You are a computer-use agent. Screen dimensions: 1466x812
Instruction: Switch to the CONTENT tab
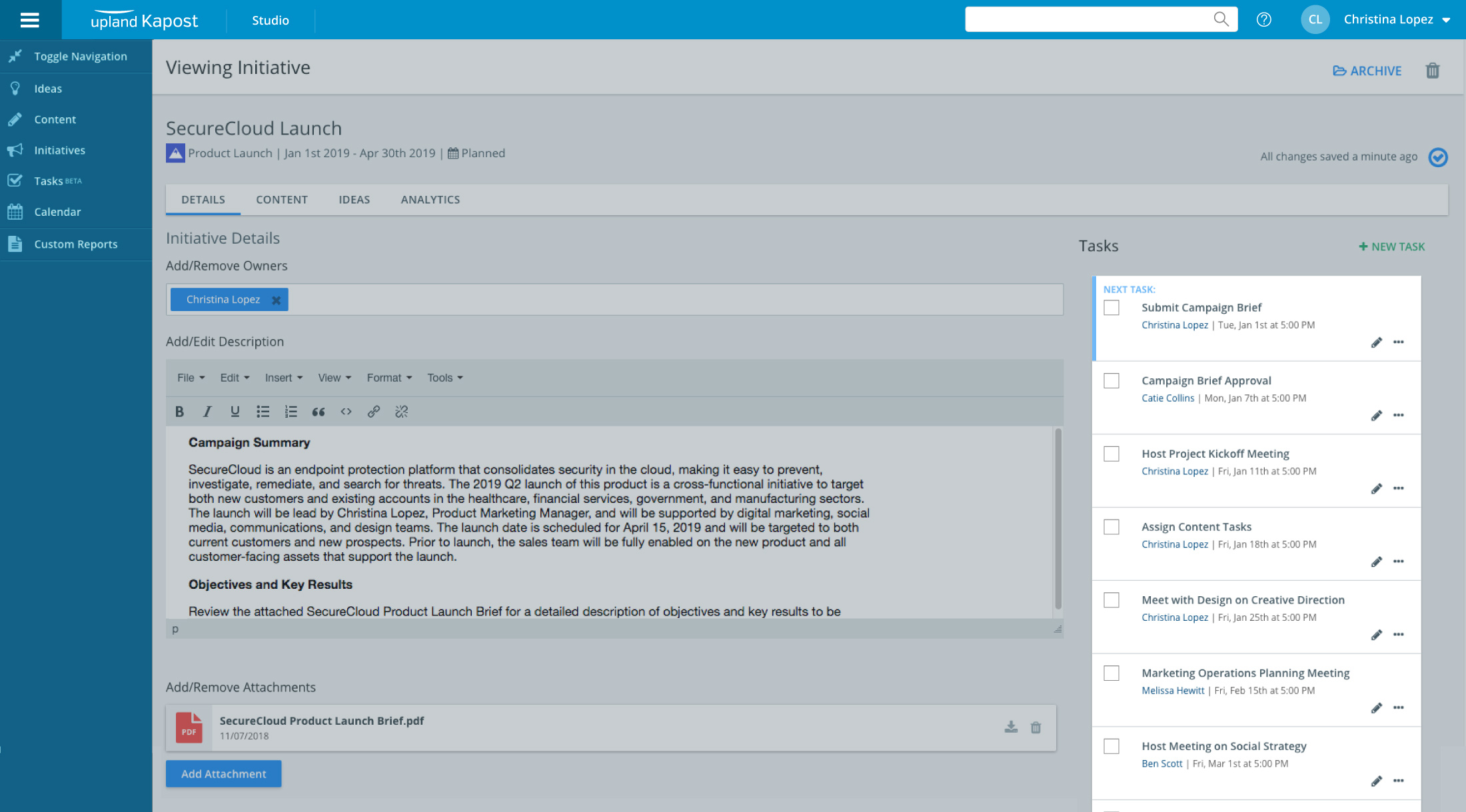[x=282, y=200]
